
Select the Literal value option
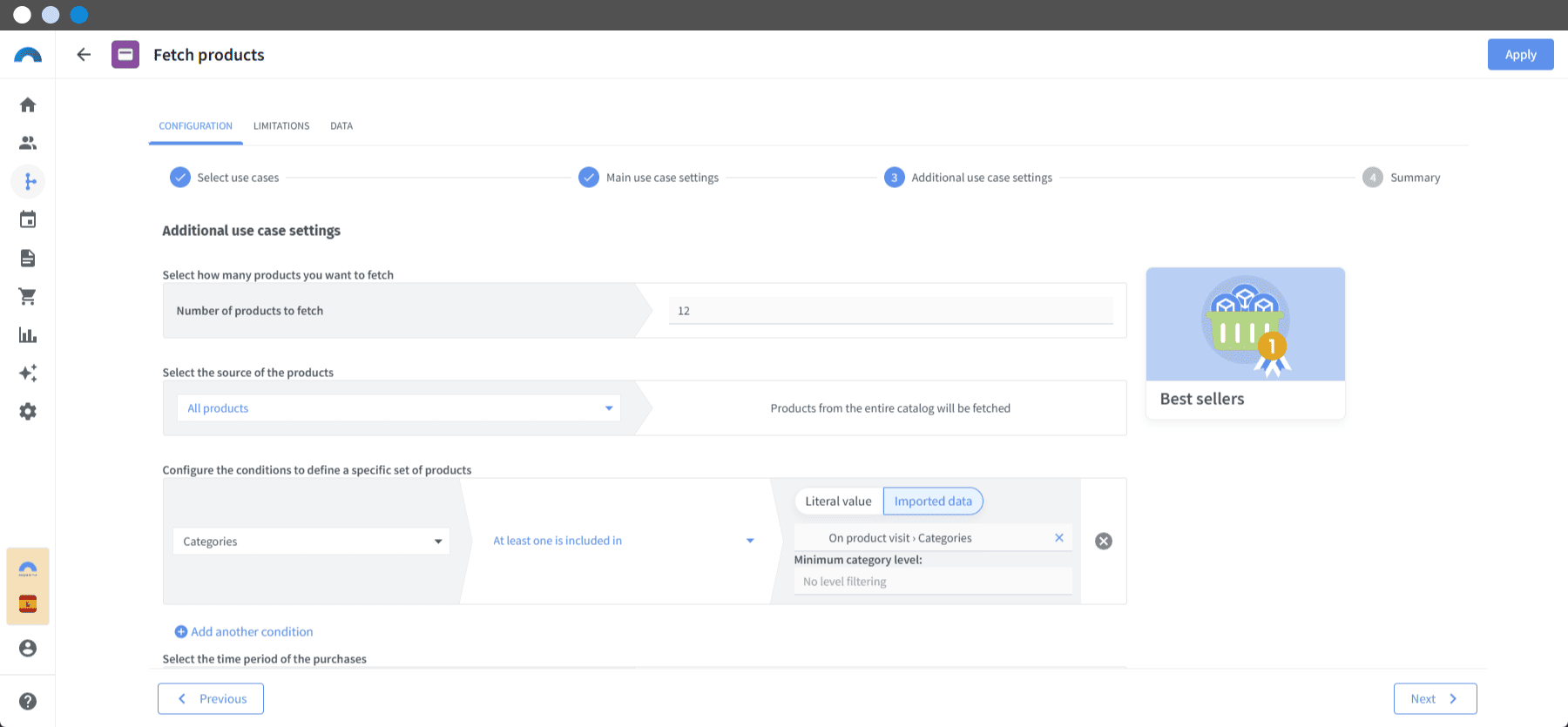point(838,501)
